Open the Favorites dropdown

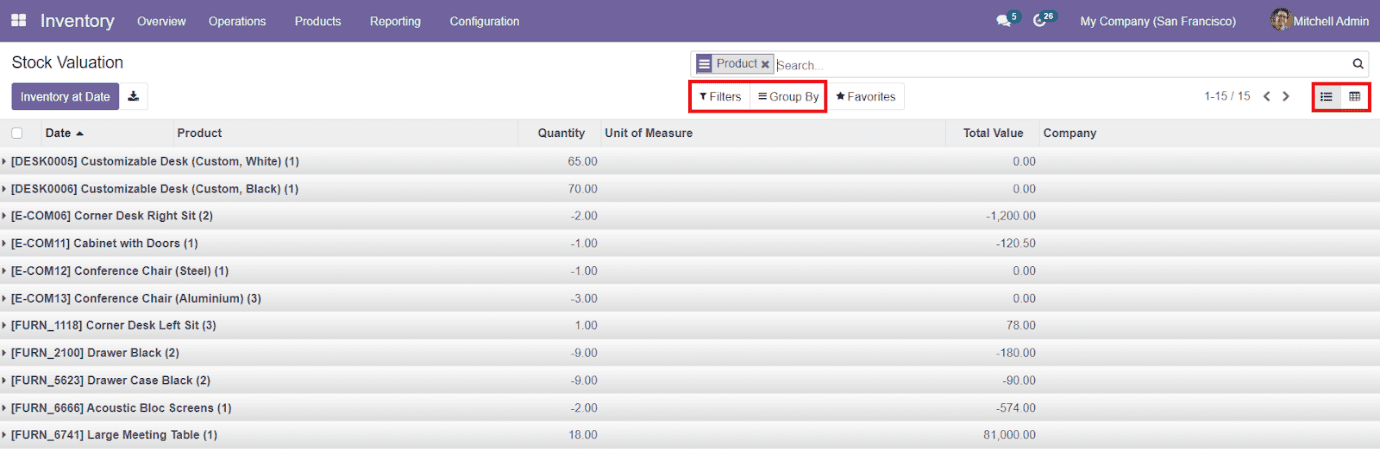(866, 97)
